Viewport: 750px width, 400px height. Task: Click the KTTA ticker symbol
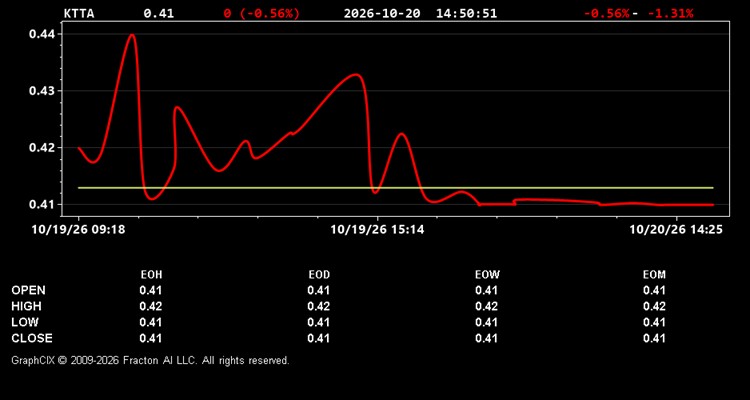click(x=79, y=13)
